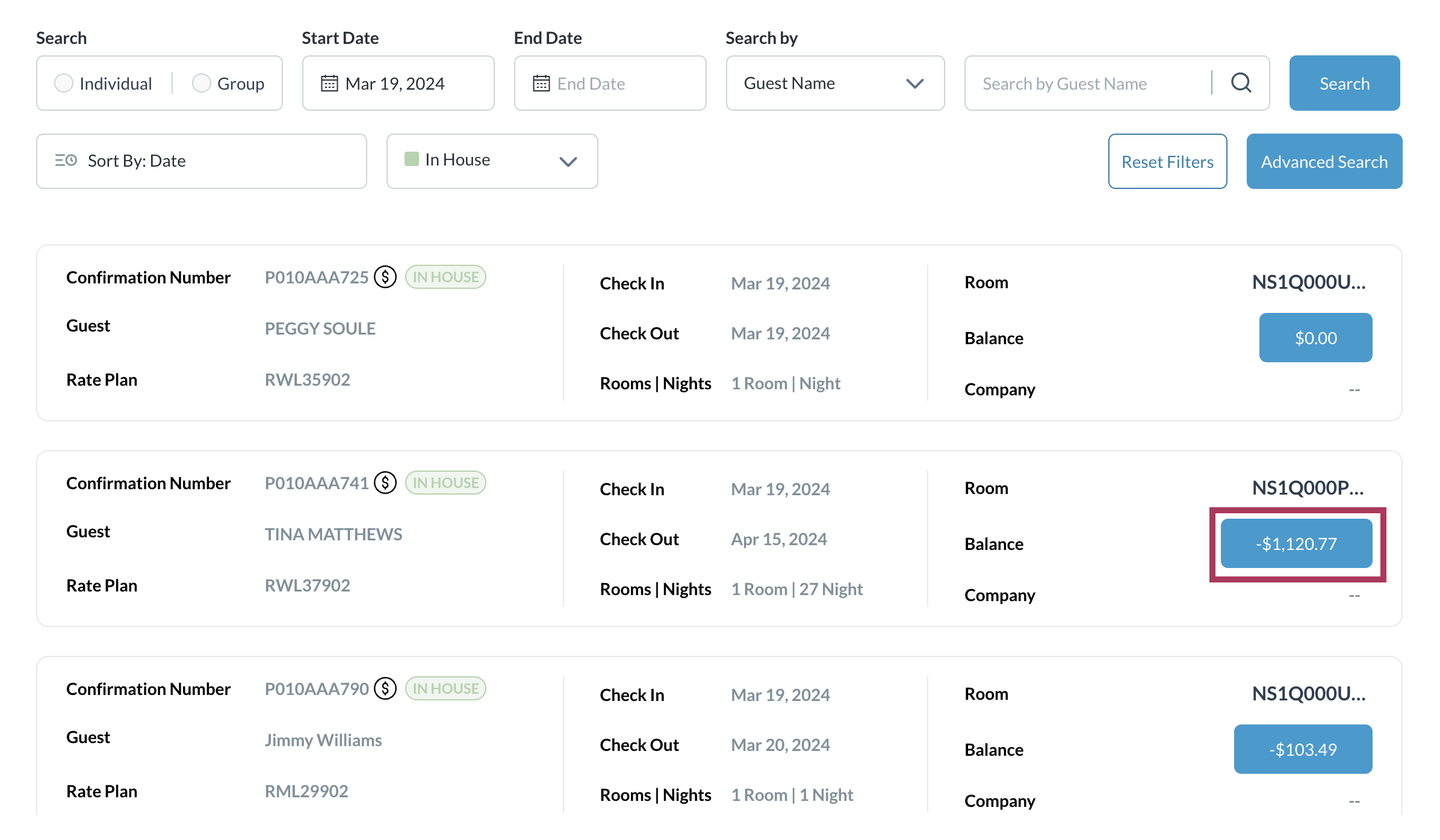Open the Sort By: Date selector
1440x840 pixels.
[x=201, y=161]
